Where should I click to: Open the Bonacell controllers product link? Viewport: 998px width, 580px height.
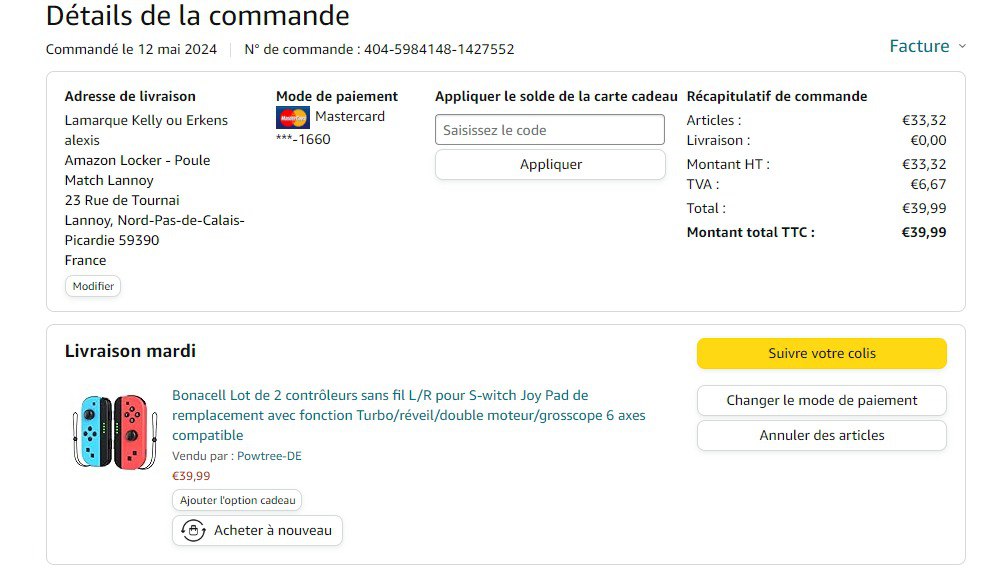click(x=408, y=415)
